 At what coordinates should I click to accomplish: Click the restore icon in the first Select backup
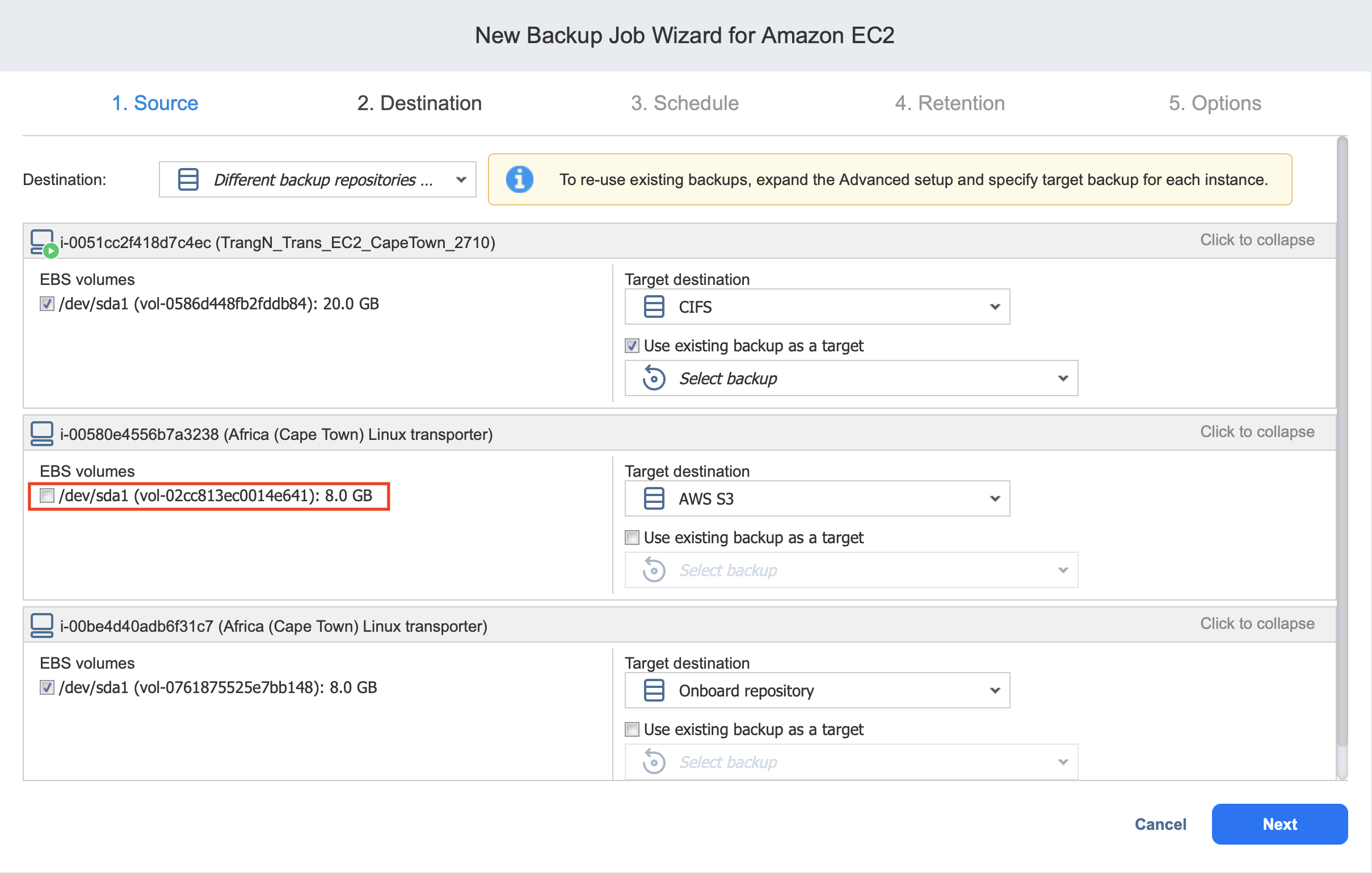[x=654, y=379]
